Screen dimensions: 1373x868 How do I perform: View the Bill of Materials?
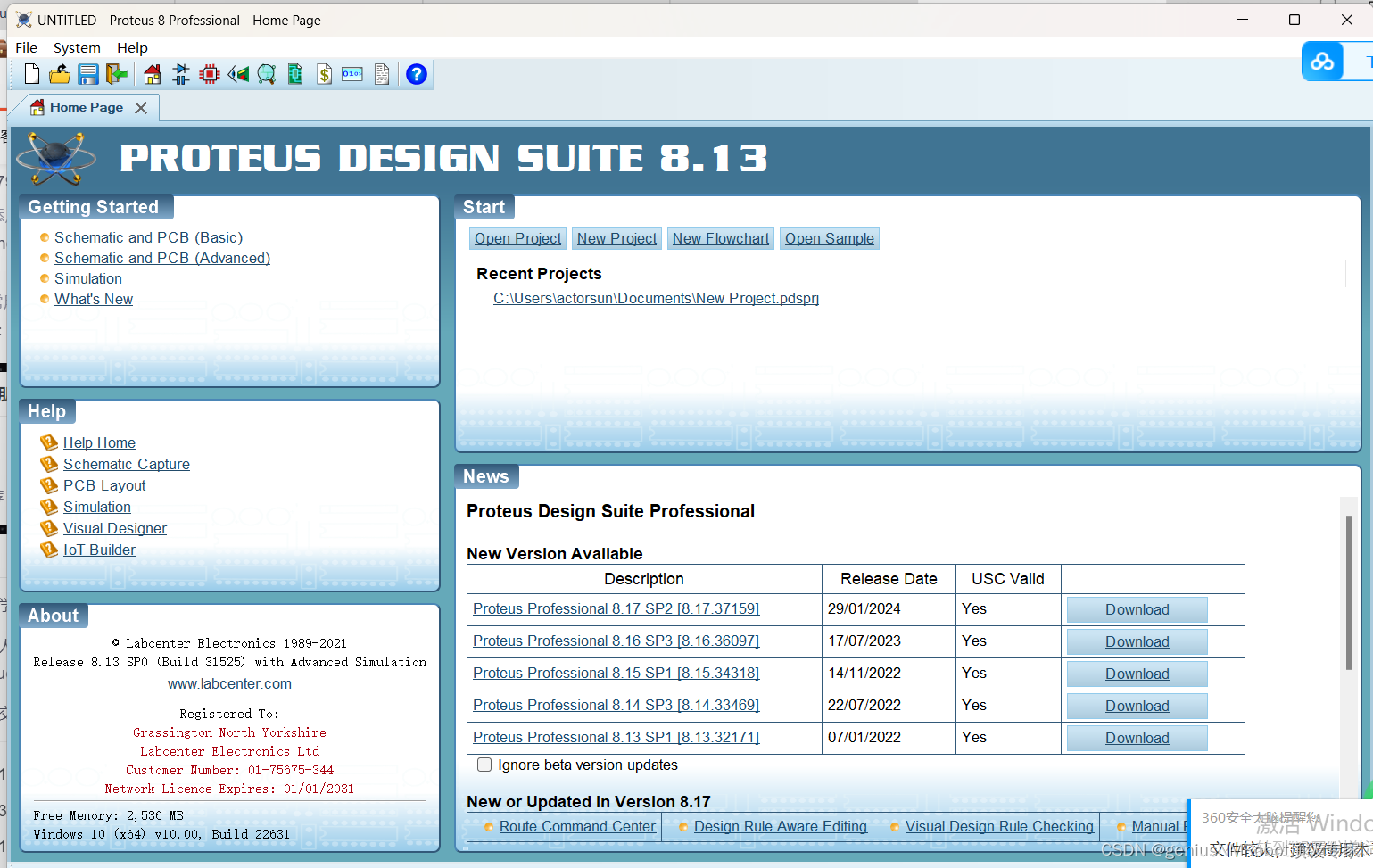[x=324, y=74]
